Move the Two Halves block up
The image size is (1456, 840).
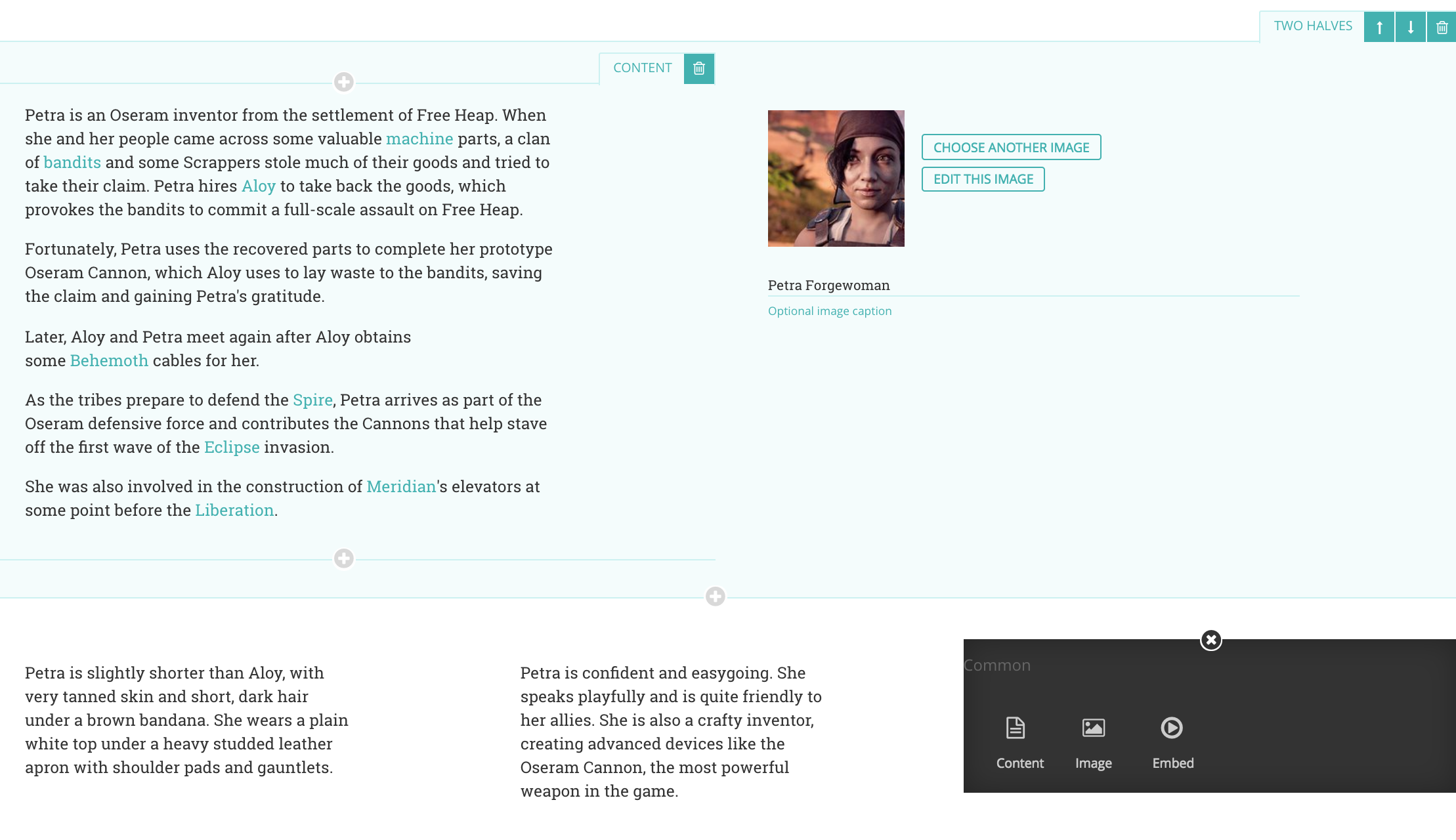(1379, 27)
